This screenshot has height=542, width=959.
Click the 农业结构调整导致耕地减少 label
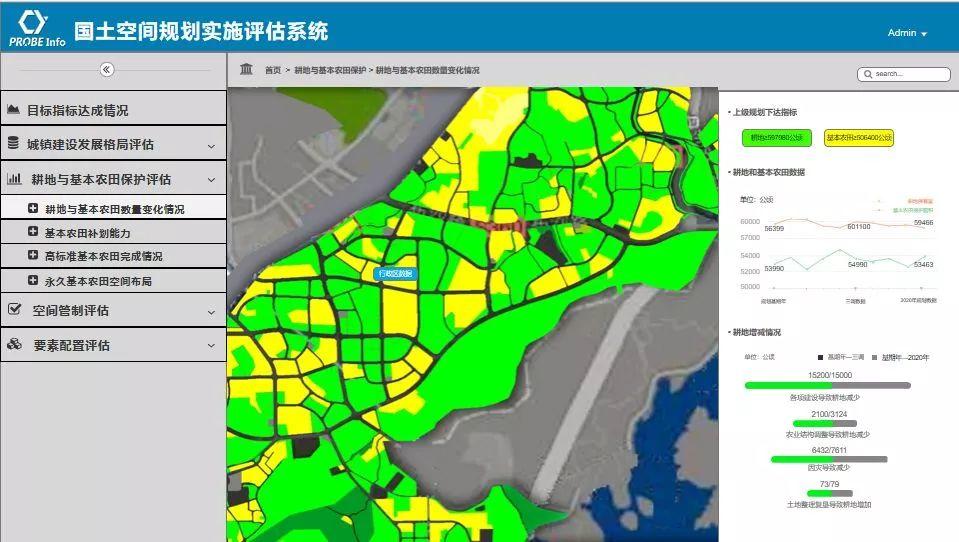(x=828, y=434)
